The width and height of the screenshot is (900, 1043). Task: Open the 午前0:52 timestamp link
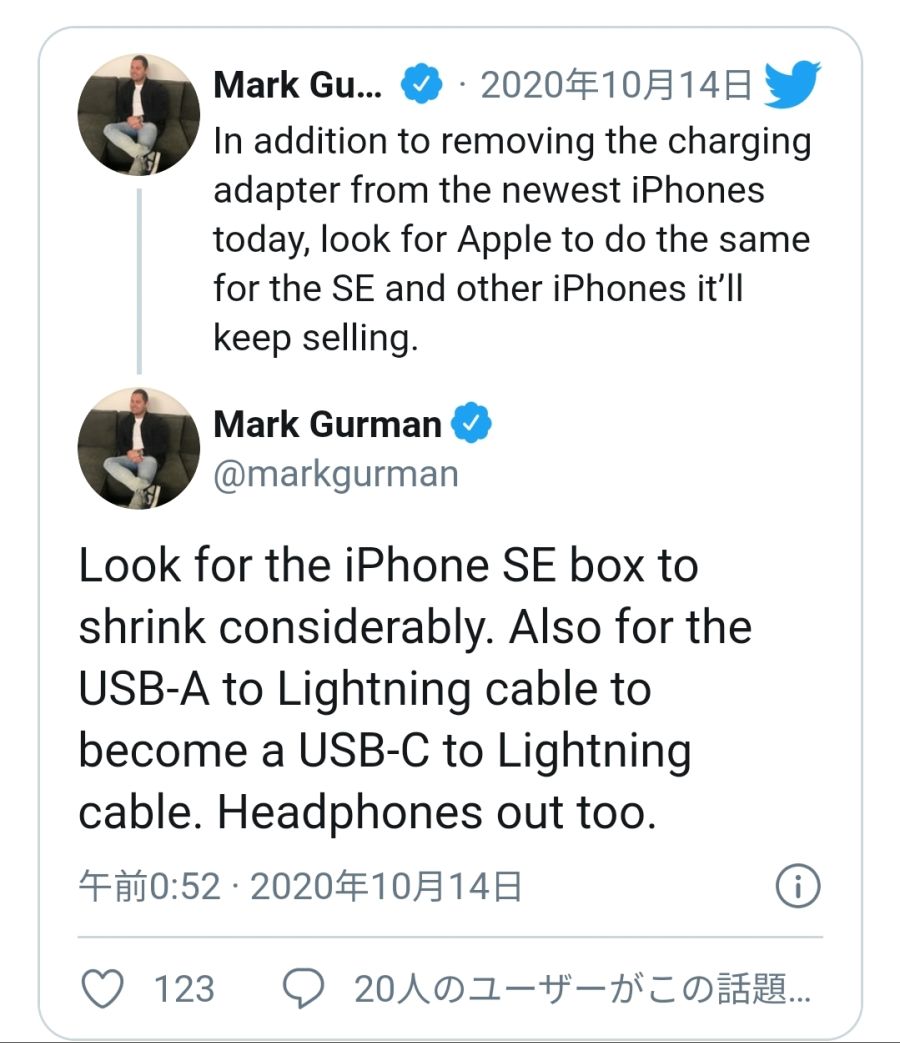pyautogui.click(x=149, y=886)
